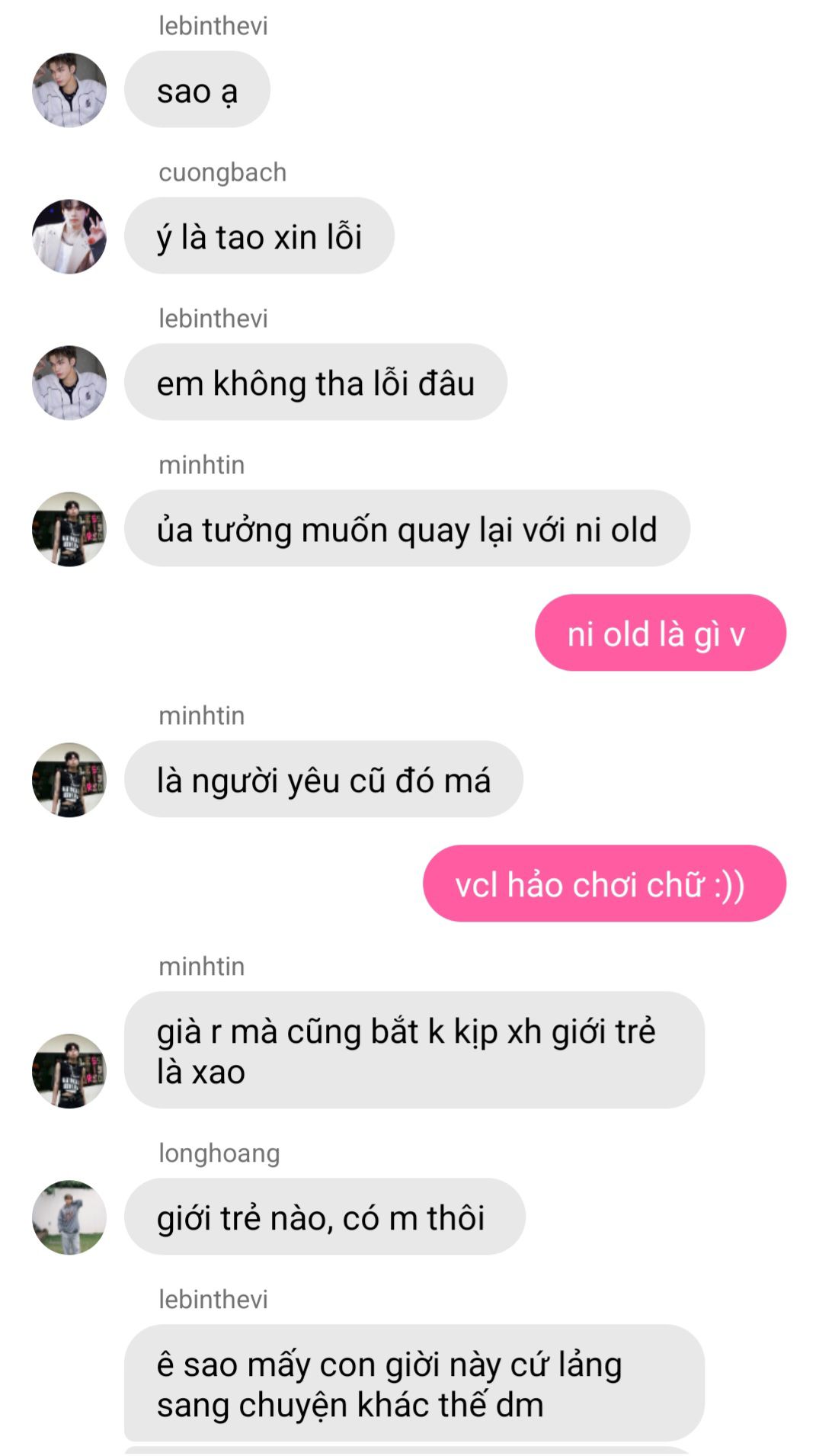Tap minhtin's avatar beside 'là người yêu cũ'
Viewport: 819px width, 1456px height.
(69, 780)
